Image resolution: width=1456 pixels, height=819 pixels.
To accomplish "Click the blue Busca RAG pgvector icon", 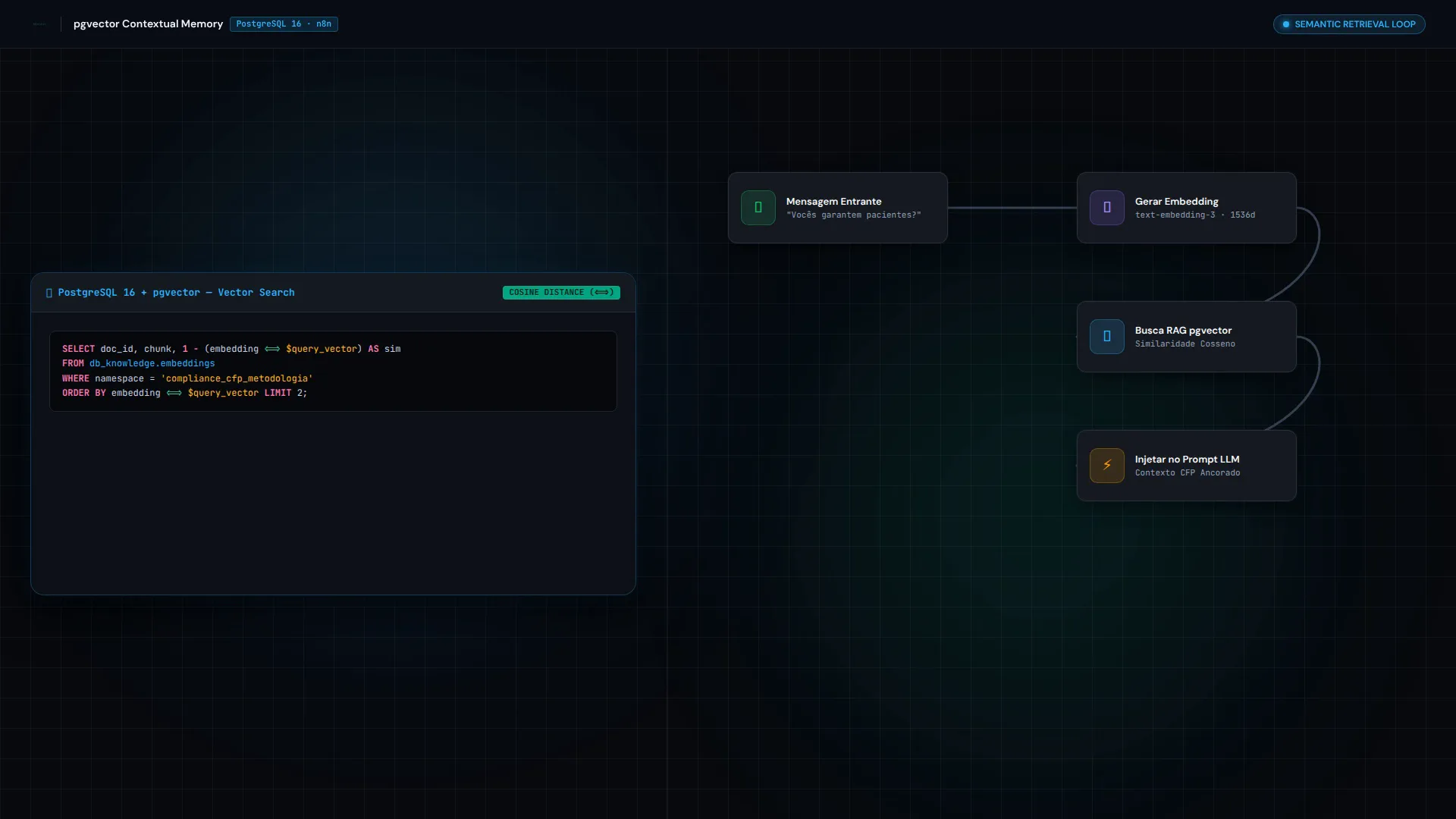I will 1106,337.
